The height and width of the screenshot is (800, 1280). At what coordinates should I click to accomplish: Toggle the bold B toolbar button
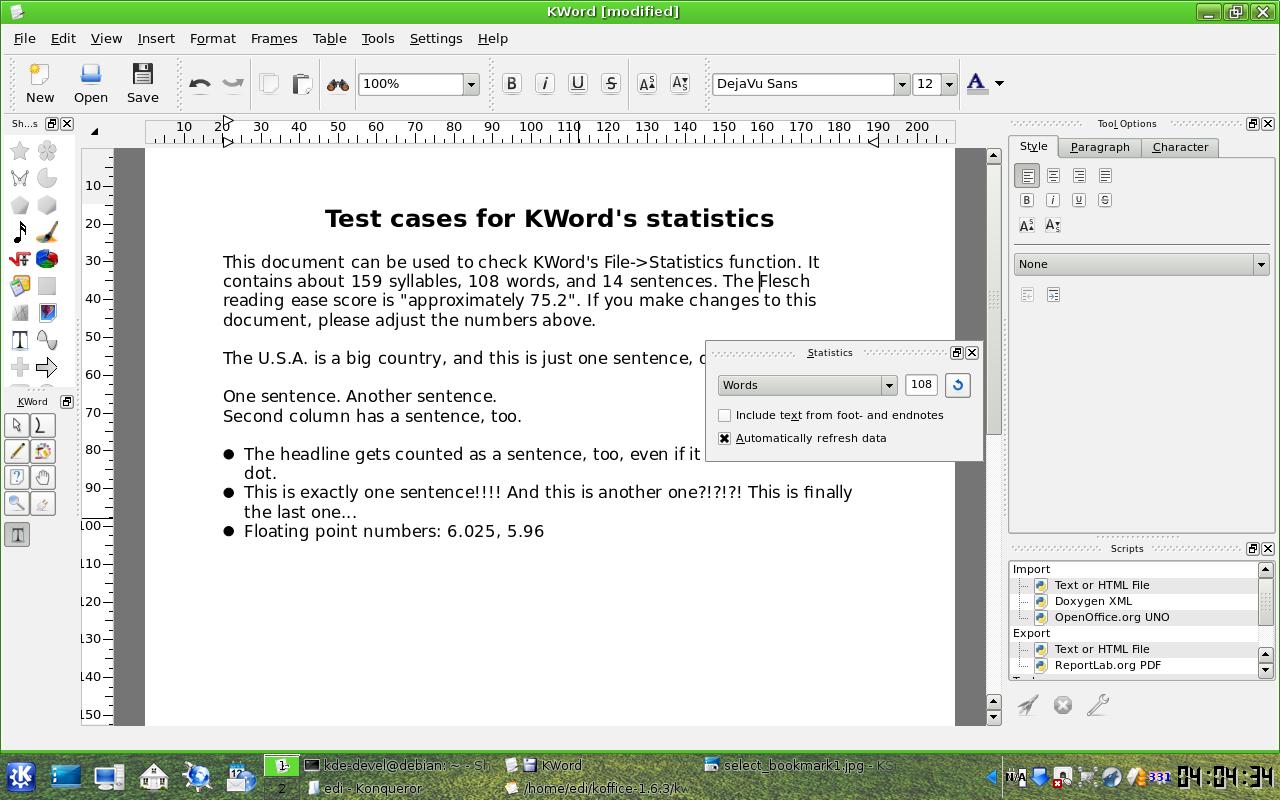coord(511,84)
